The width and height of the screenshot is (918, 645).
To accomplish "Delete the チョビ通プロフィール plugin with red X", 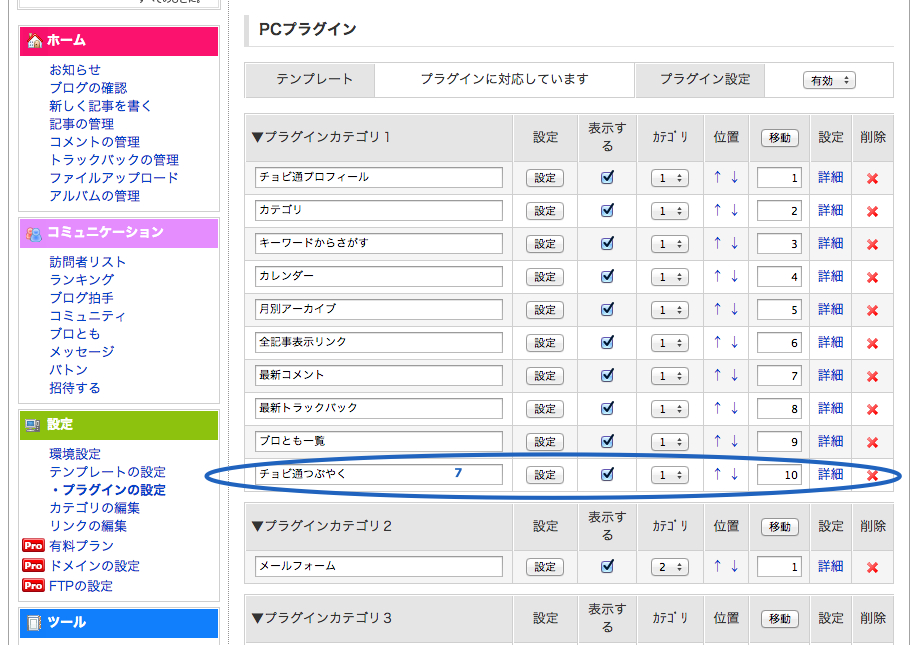I will (x=872, y=179).
